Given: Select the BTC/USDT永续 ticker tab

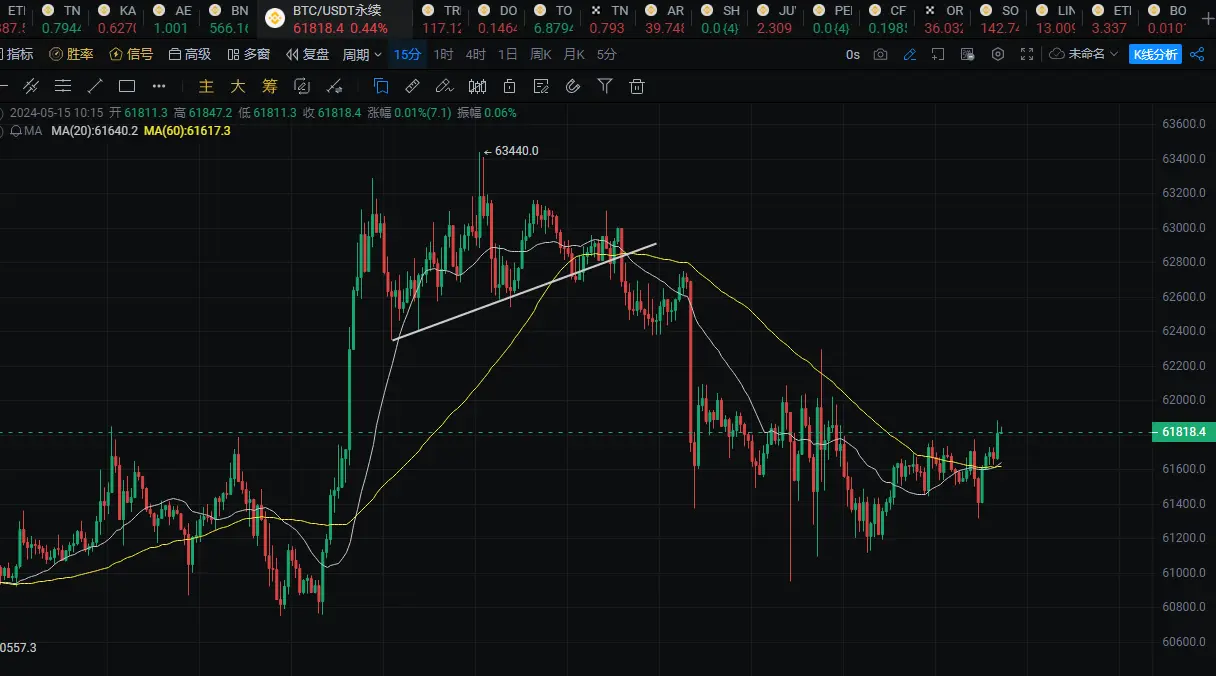Looking at the screenshot, I should 334,18.
